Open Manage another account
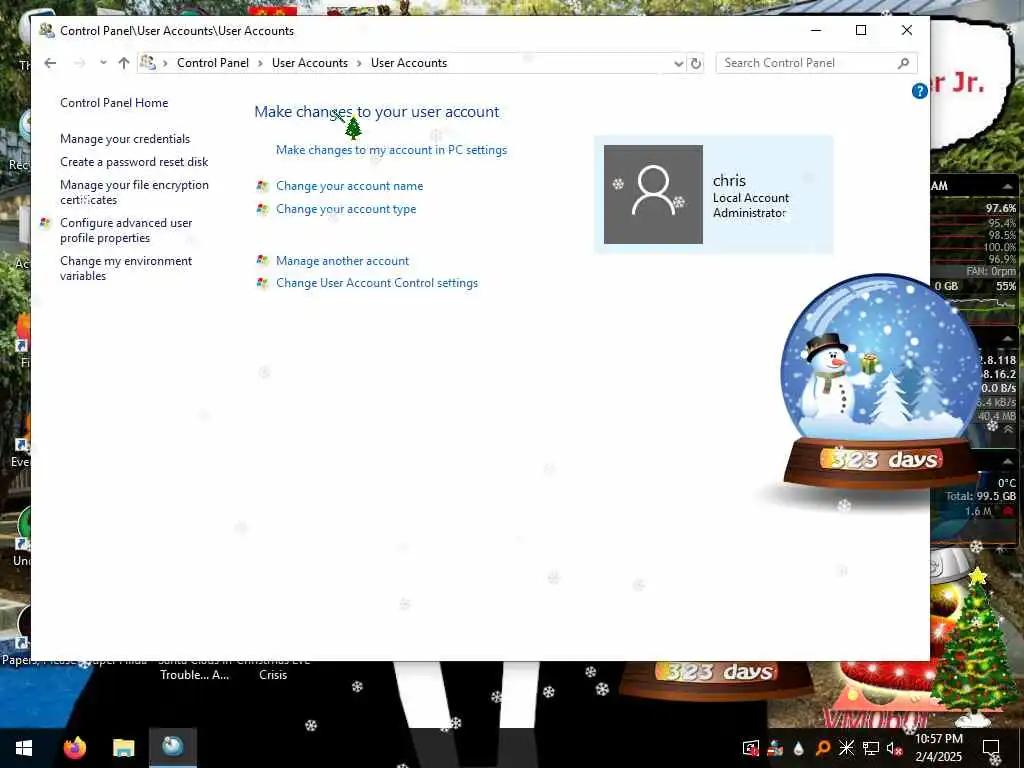 [342, 261]
